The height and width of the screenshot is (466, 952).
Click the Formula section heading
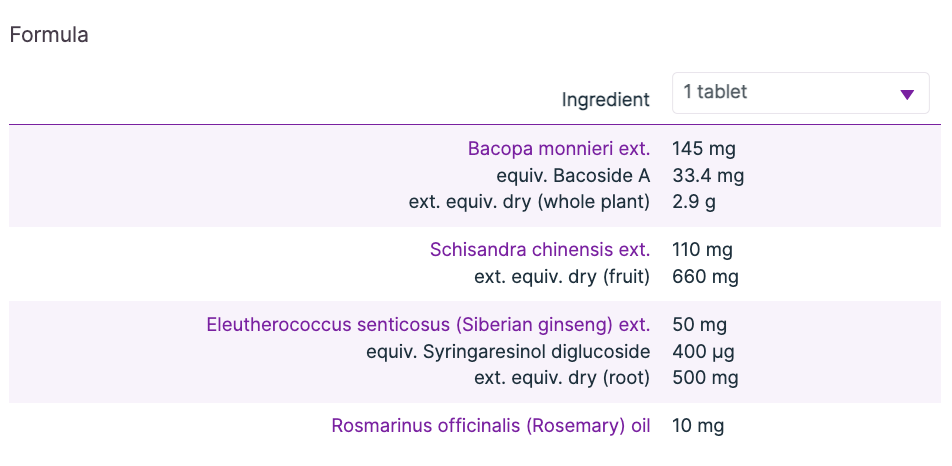[x=49, y=35]
